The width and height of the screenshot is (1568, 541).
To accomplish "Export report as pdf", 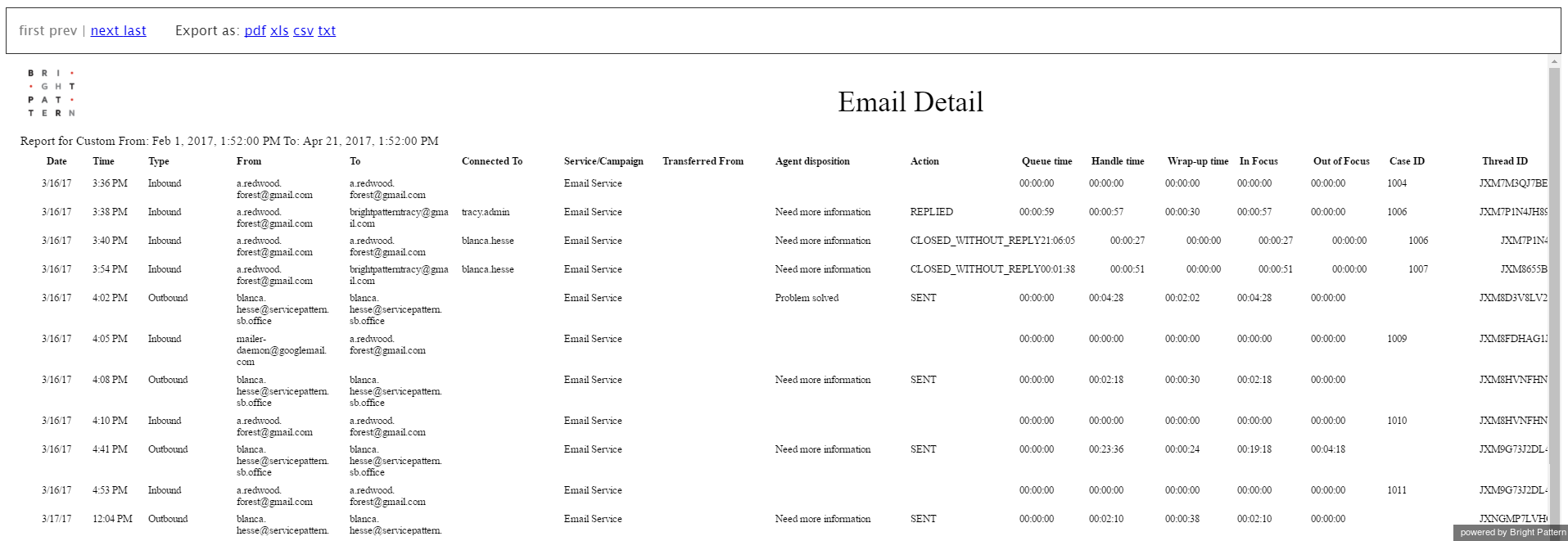I will [x=255, y=31].
